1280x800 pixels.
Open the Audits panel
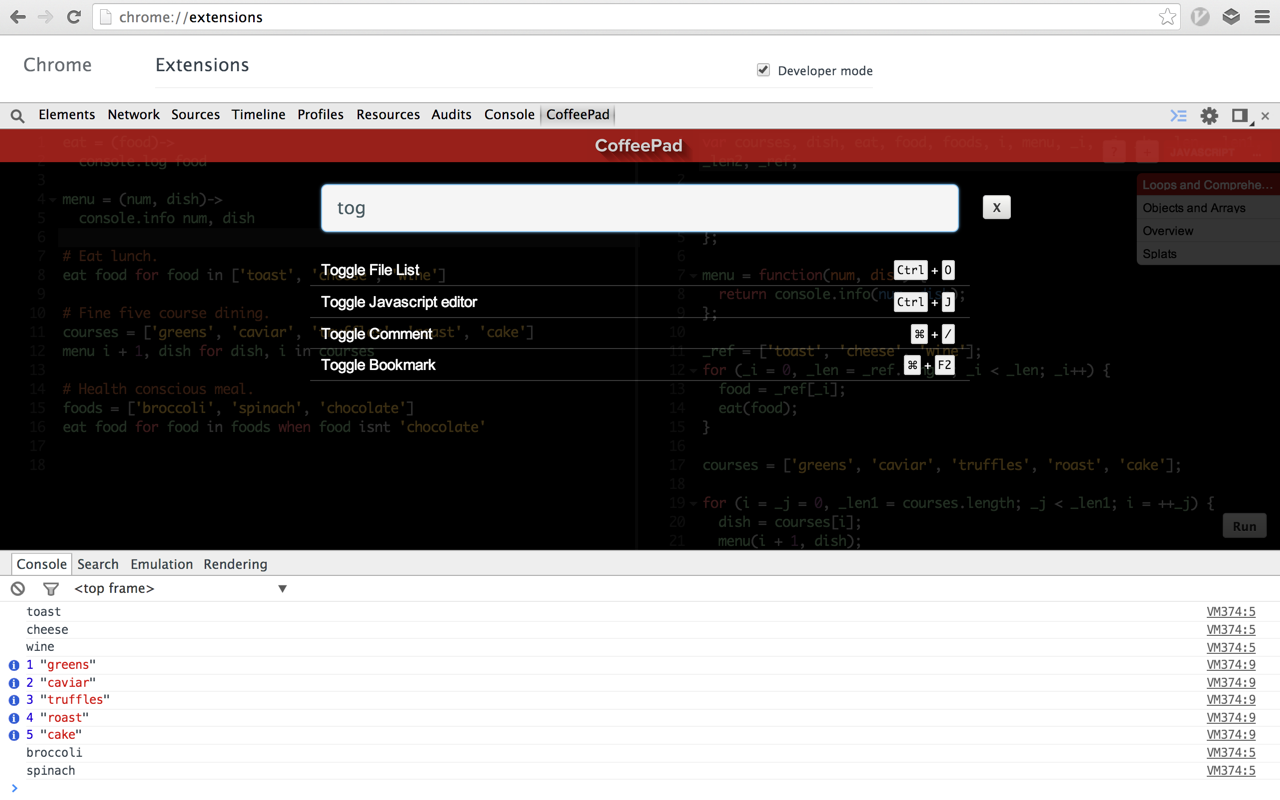pos(451,115)
